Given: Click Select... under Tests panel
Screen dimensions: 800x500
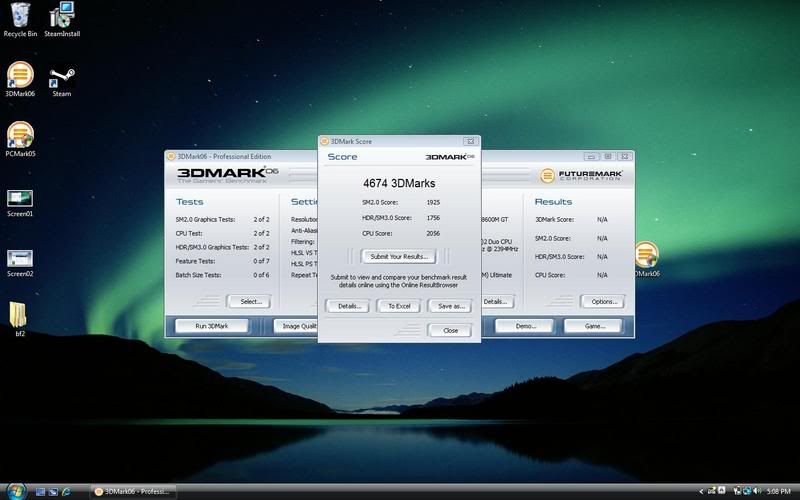Looking at the screenshot, I should point(249,302).
